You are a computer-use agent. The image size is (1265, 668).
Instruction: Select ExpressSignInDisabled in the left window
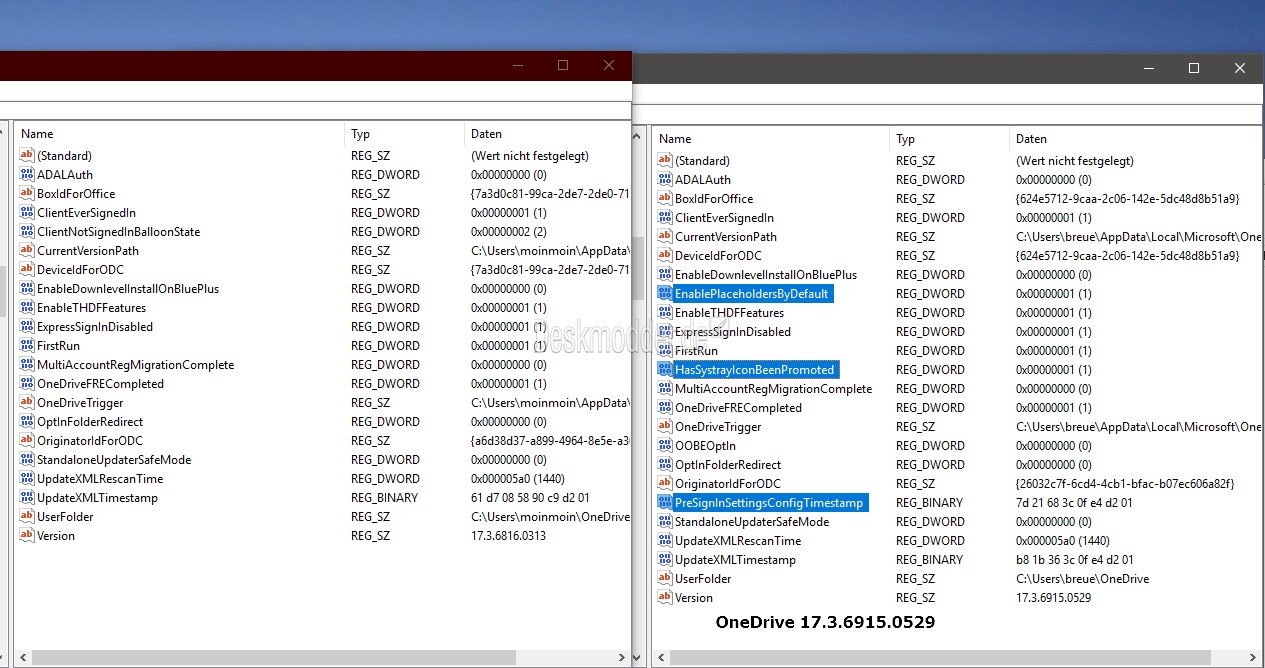coord(95,326)
